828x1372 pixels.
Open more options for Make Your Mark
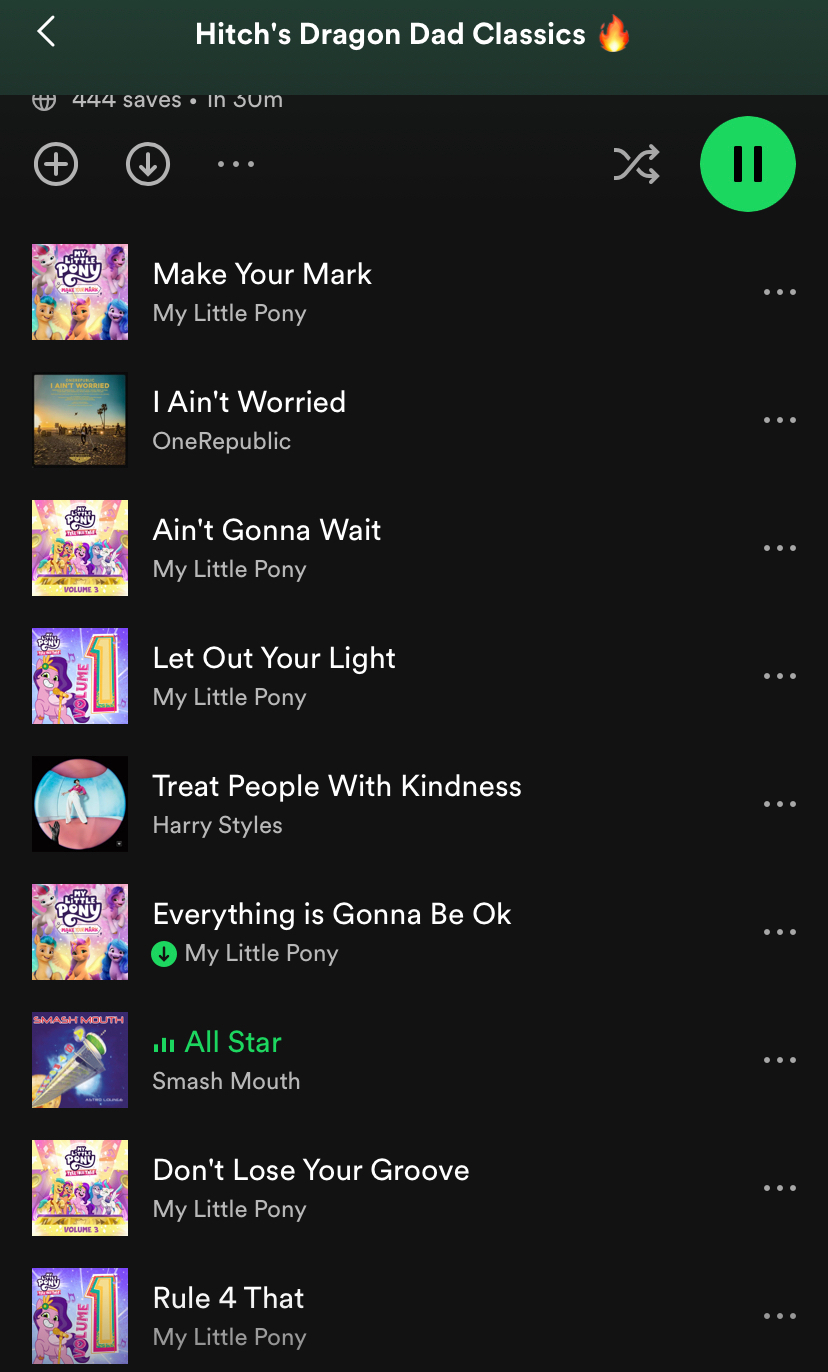click(780, 292)
